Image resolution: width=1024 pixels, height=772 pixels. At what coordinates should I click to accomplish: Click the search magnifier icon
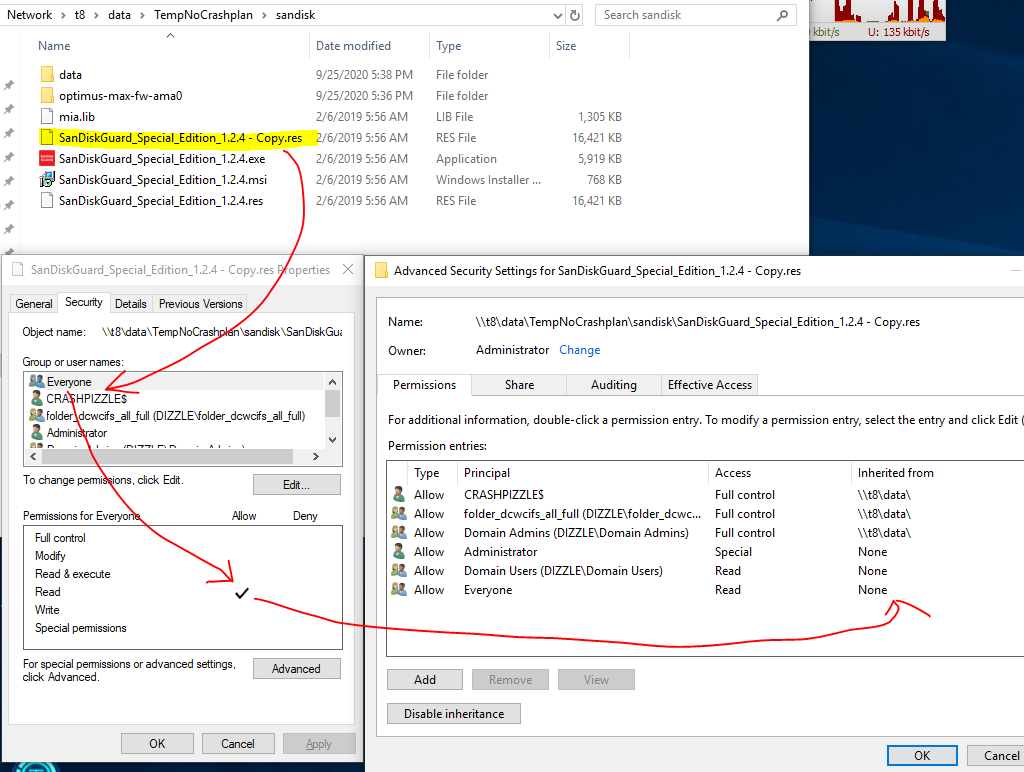coord(782,15)
